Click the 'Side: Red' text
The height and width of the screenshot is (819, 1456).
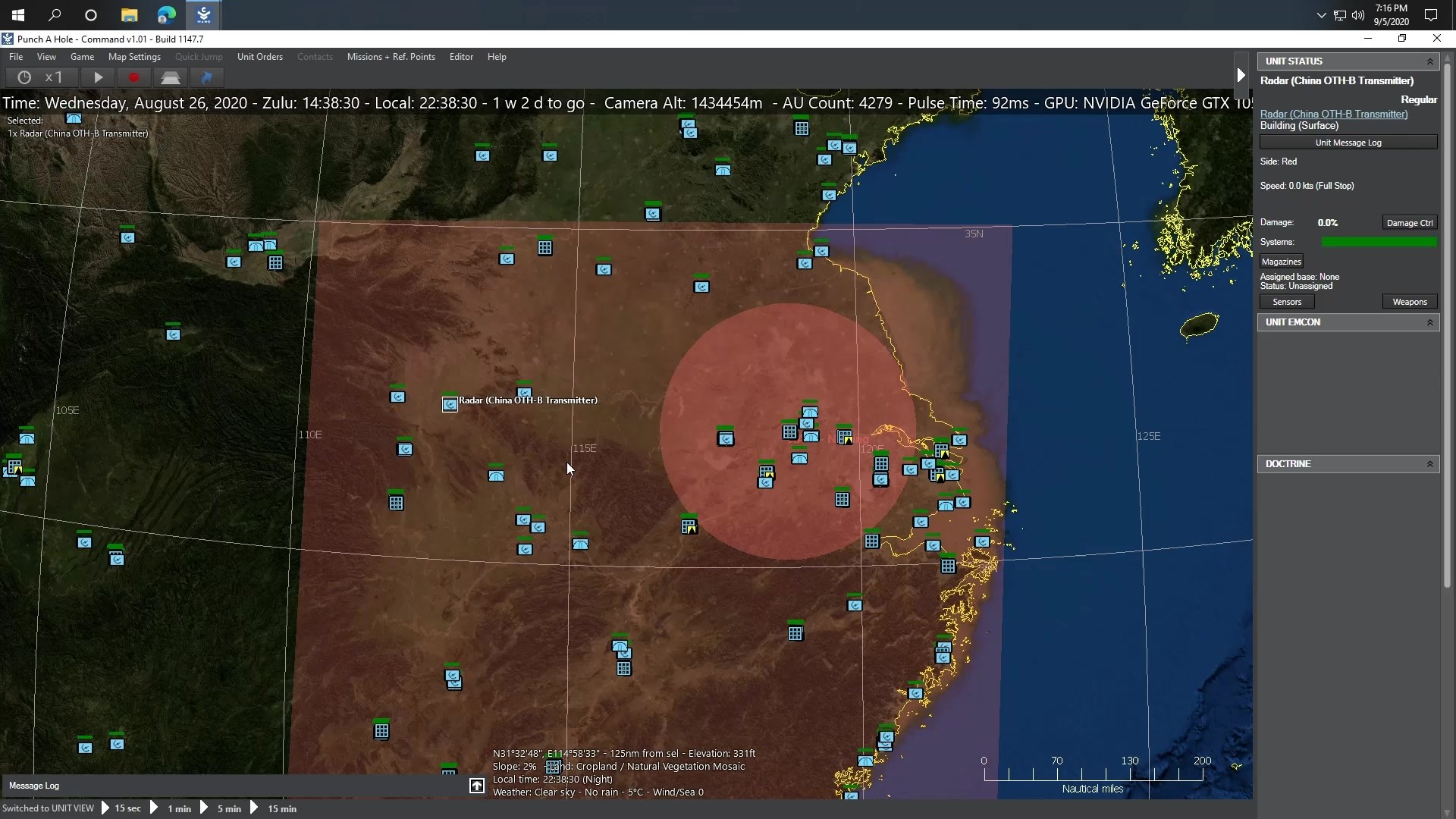pos(1279,162)
